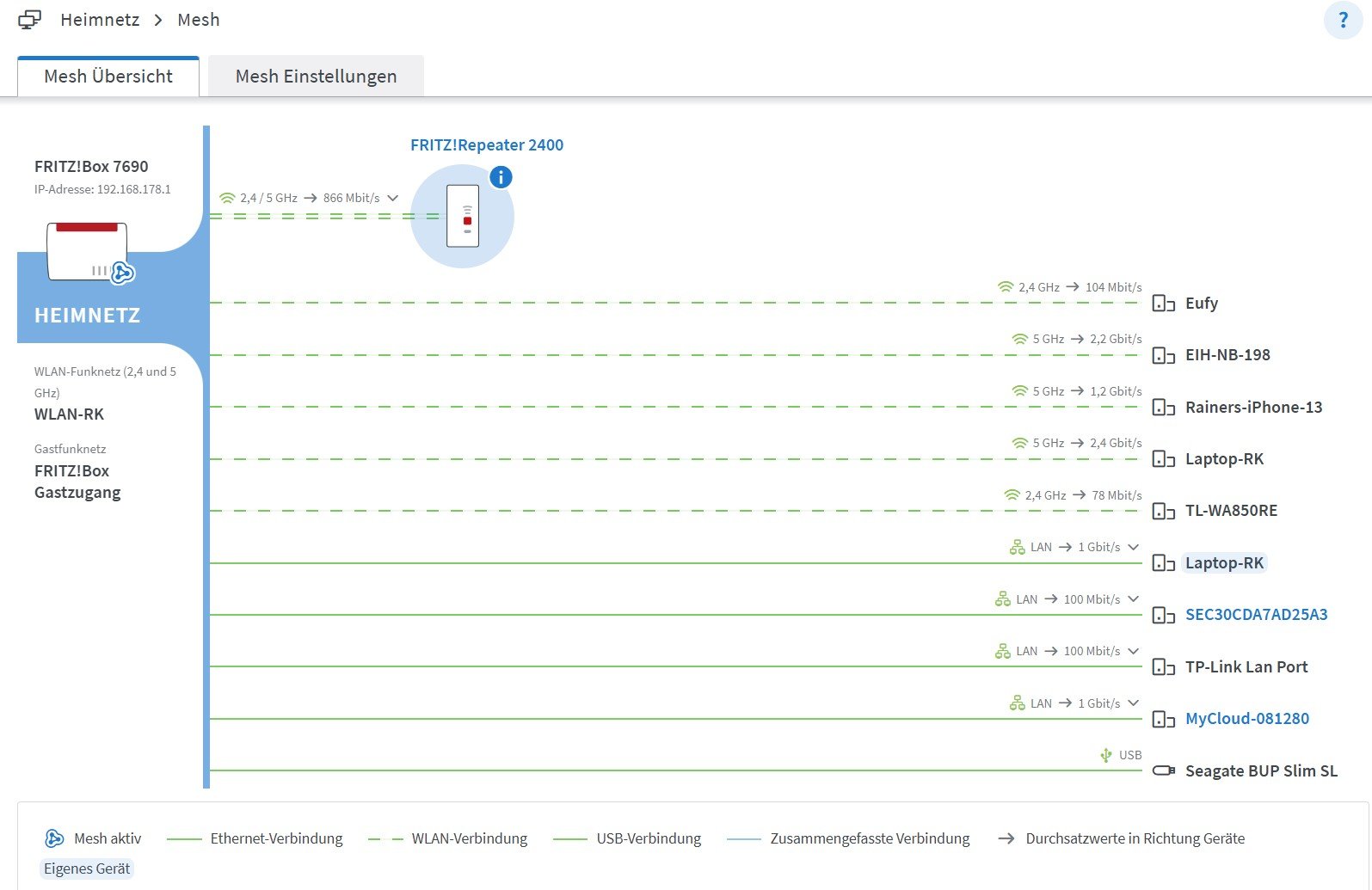
Task: Click the 104 Mbit/s speed value for Eufy
Action: click(1114, 287)
